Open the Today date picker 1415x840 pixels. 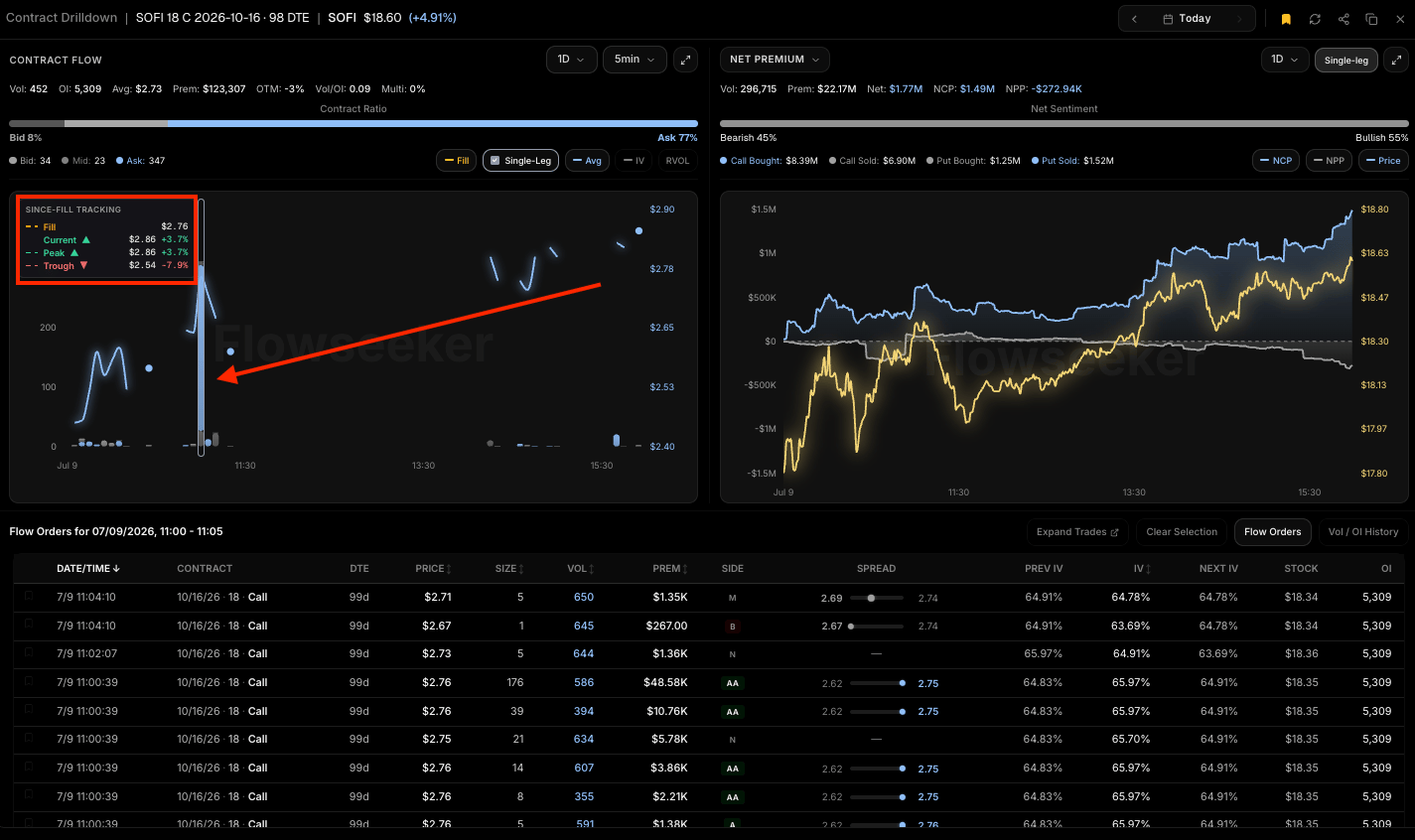tap(1187, 19)
